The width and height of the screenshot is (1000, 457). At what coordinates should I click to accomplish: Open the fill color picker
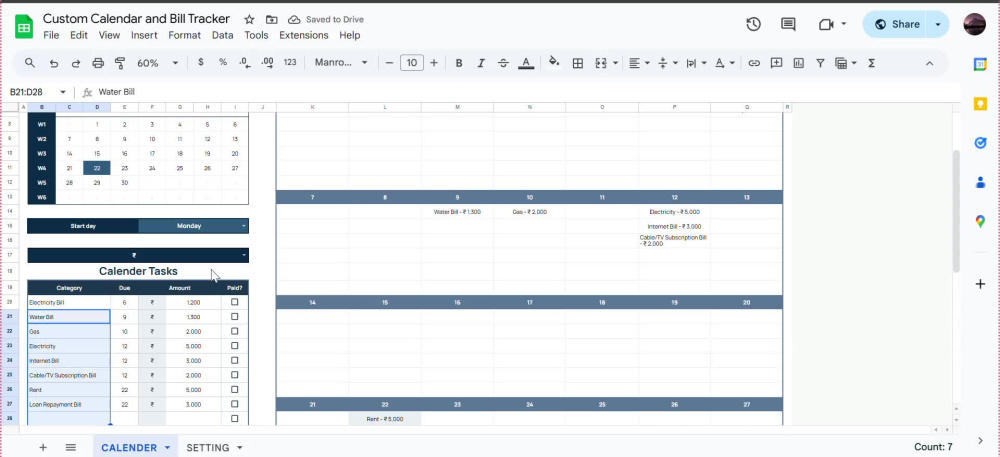[554, 62]
